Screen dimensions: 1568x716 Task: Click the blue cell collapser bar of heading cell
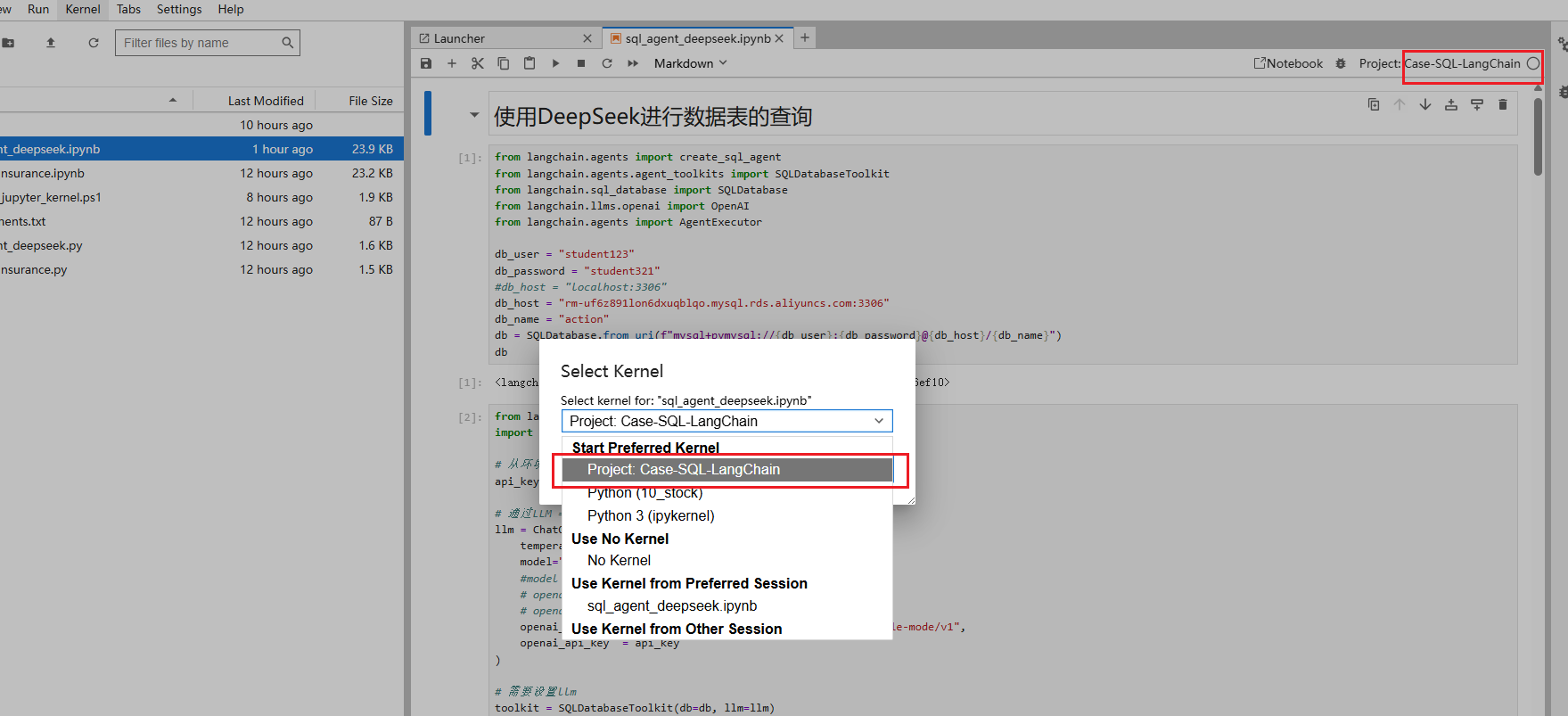(428, 113)
